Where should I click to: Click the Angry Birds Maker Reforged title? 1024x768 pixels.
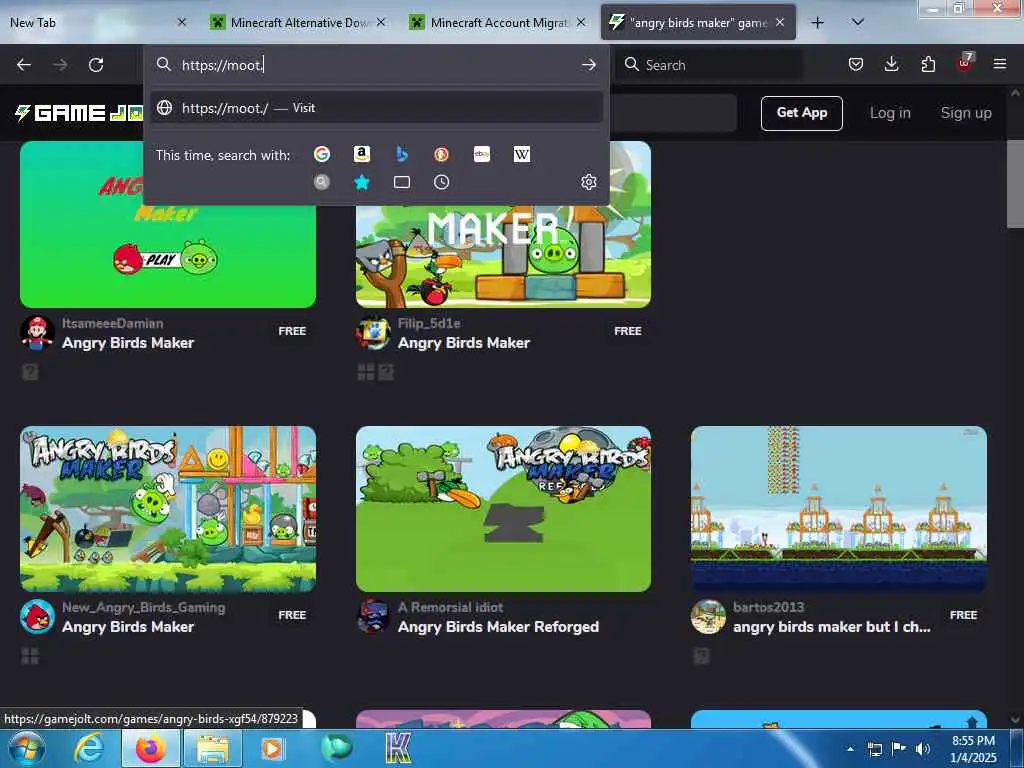point(498,627)
